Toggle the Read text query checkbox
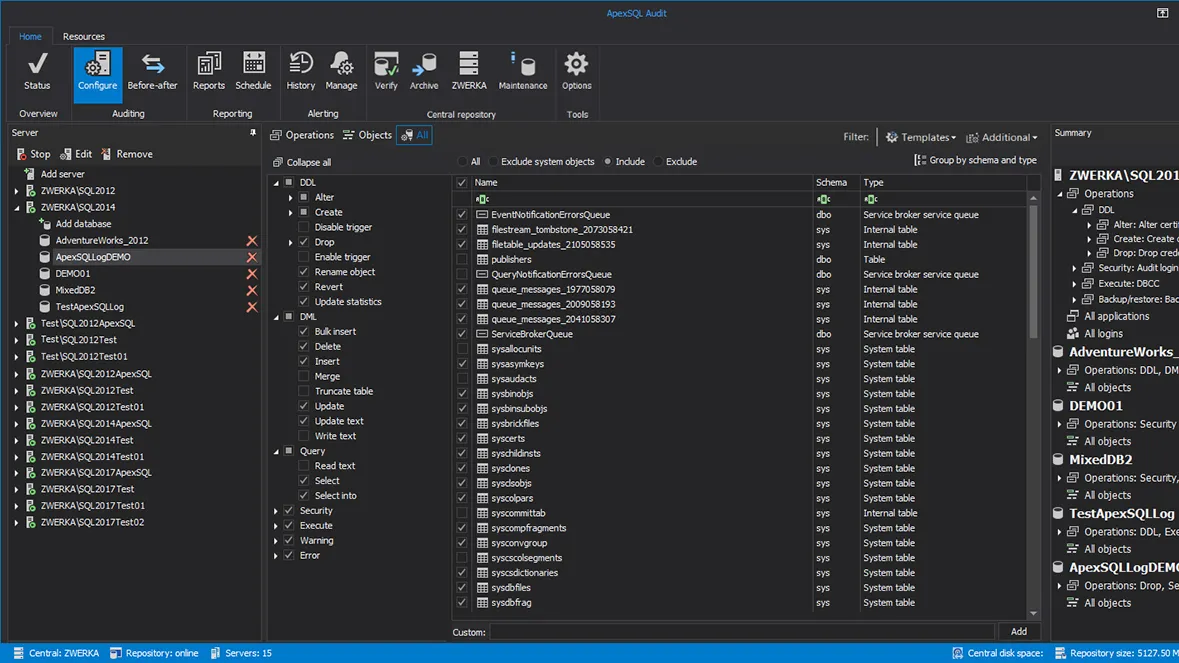Image resolution: width=1179 pixels, height=663 pixels. click(304, 466)
